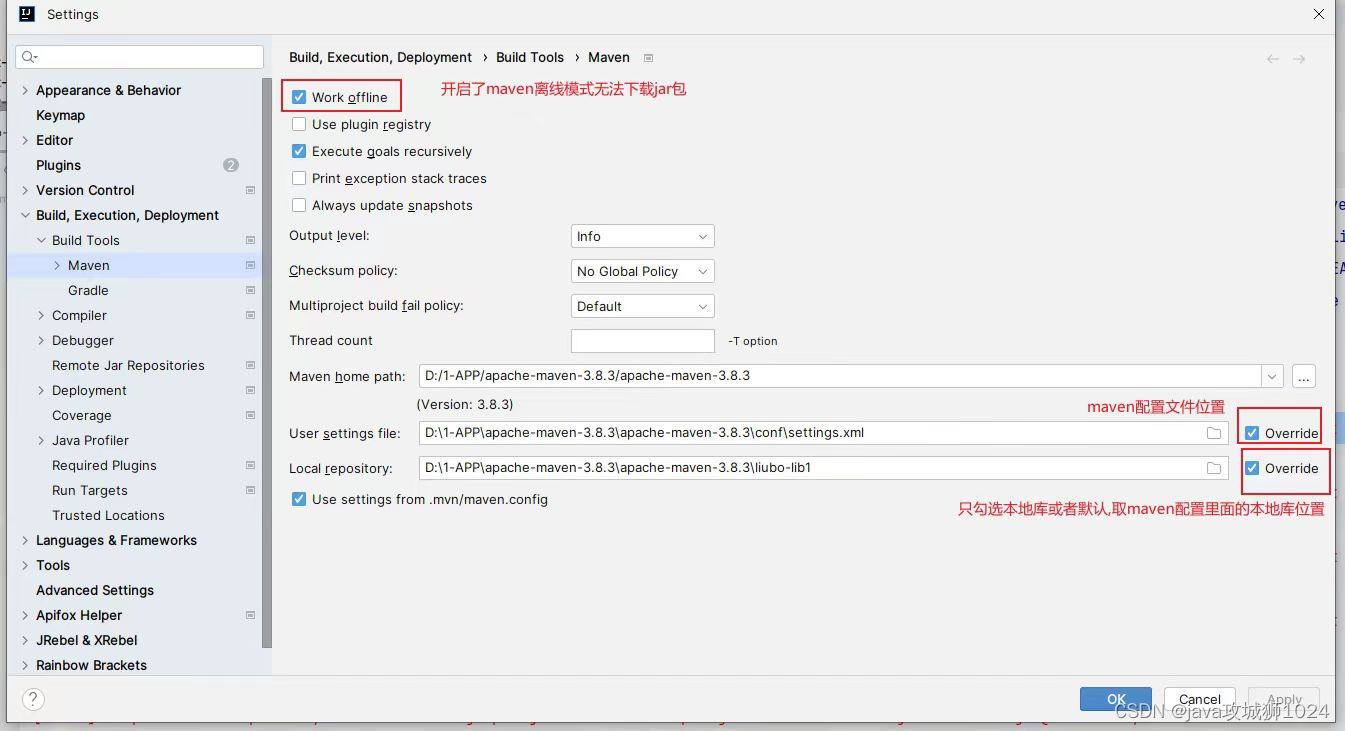The width and height of the screenshot is (1345, 731).
Task: Click the ellipsis browse button for Maven home
Action: 1303,376
